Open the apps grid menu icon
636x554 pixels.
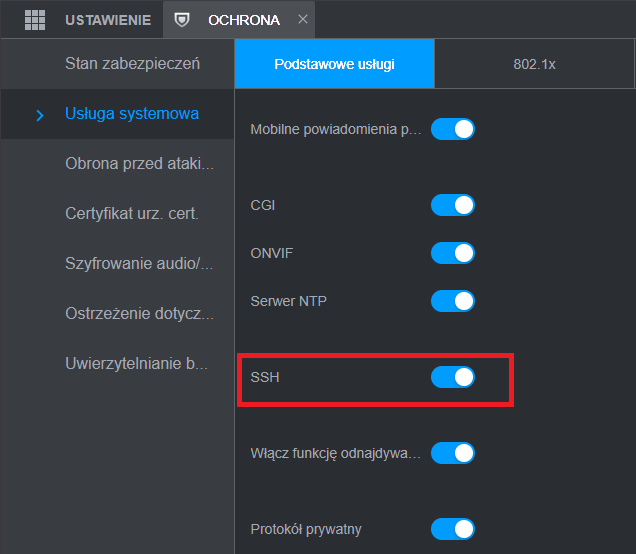tap(35, 20)
